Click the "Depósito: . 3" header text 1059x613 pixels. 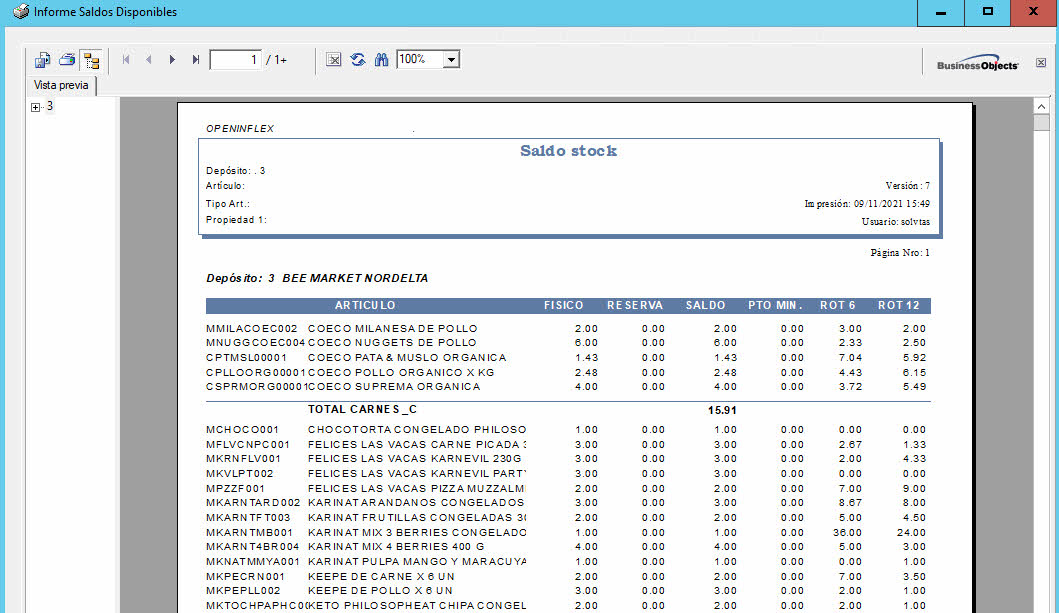pyautogui.click(x=236, y=171)
